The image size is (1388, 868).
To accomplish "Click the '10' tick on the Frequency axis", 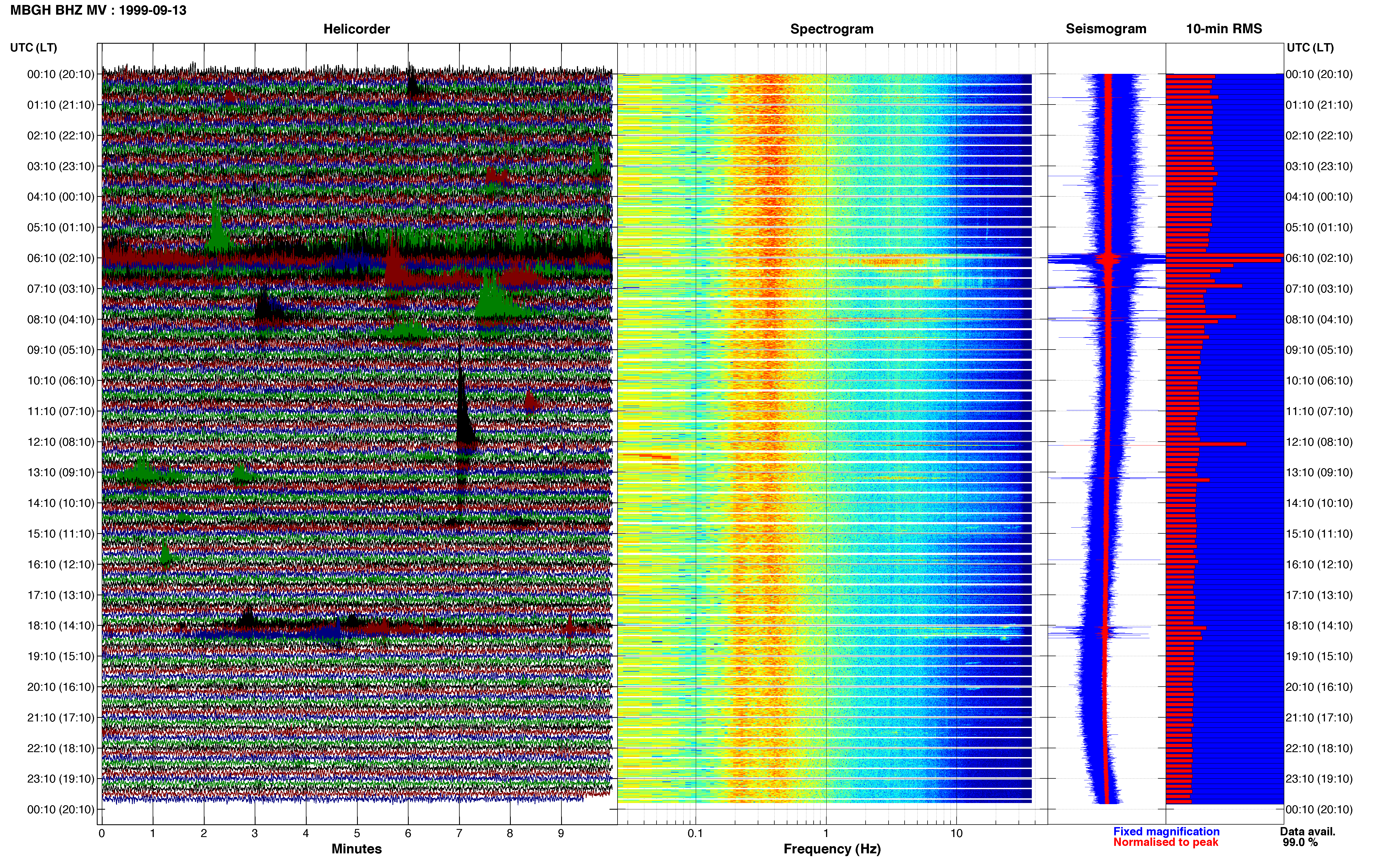I will point(956,833).
